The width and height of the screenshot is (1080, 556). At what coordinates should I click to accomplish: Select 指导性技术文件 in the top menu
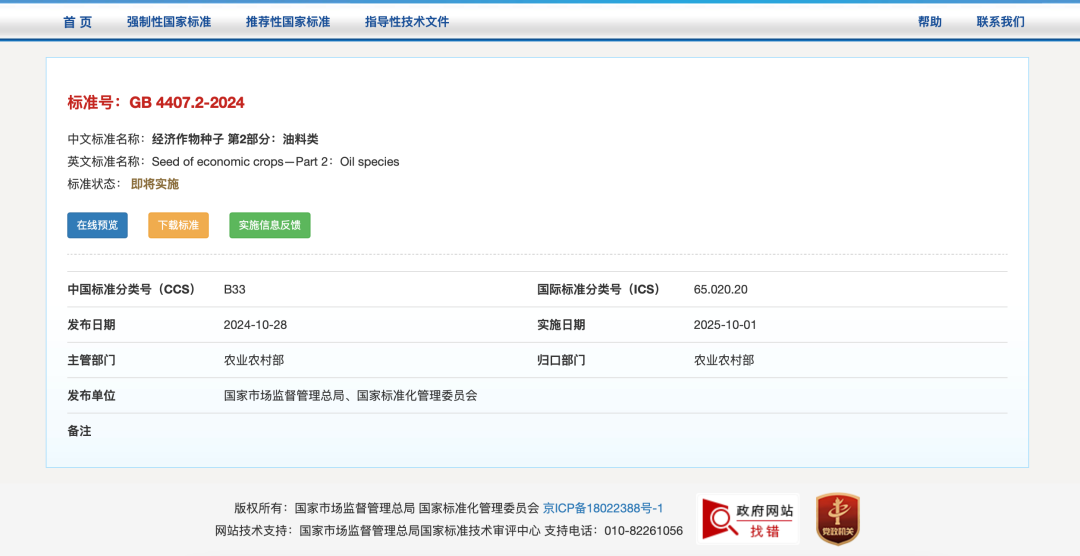tap(407, 22)
